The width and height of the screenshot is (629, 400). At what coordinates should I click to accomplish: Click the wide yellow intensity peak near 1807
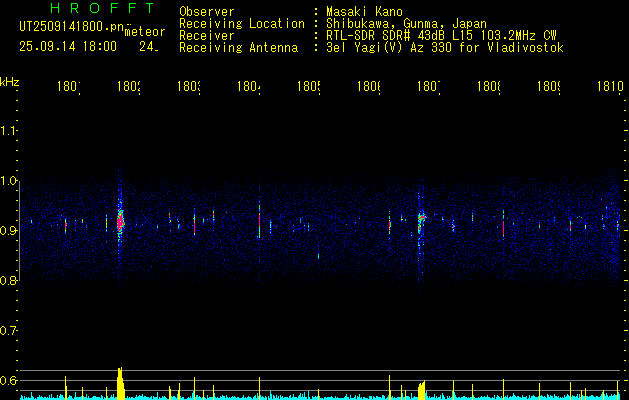[x=421, y=390]
